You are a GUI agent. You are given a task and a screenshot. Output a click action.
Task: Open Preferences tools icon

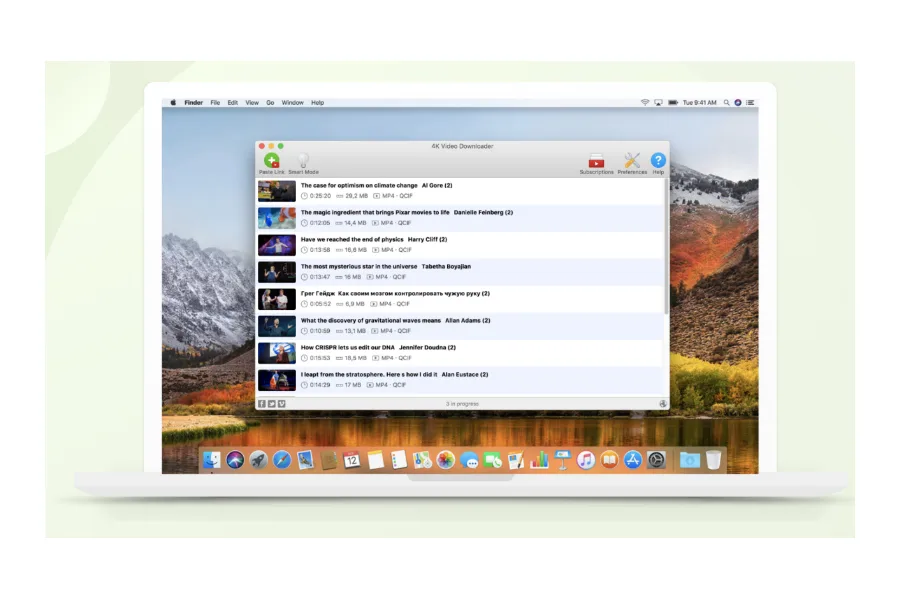click(632, 164)
